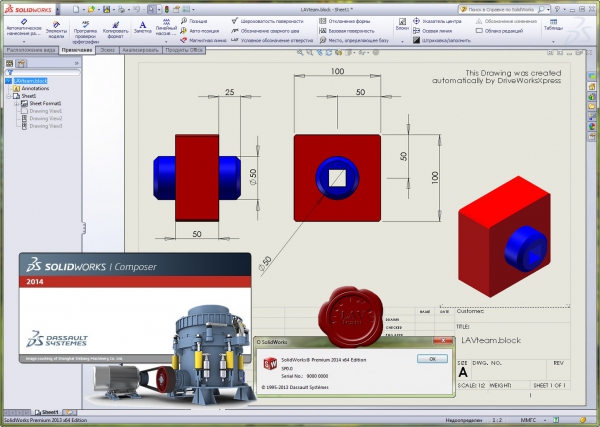Image resolution: width=600 pixels, height=427 pixels.
Task: Collapse the Sheet1 tree node
Action: (8, 96)
